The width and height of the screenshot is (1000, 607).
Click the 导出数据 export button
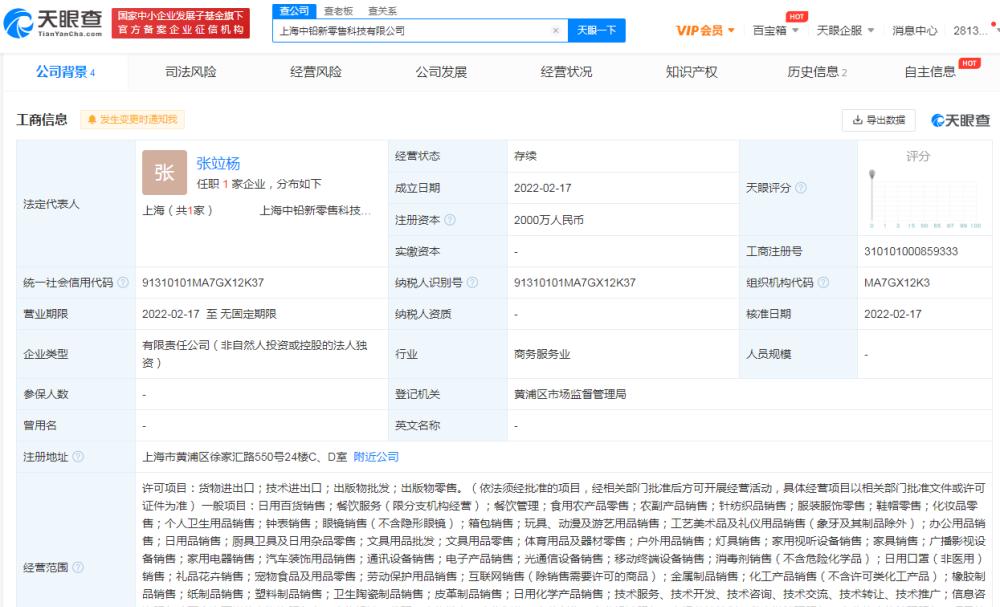[x=879, y=120]
